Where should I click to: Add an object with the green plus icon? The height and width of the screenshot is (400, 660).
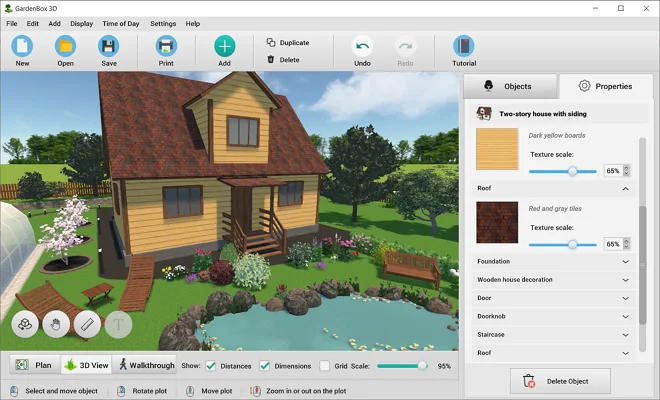[224, 46]
